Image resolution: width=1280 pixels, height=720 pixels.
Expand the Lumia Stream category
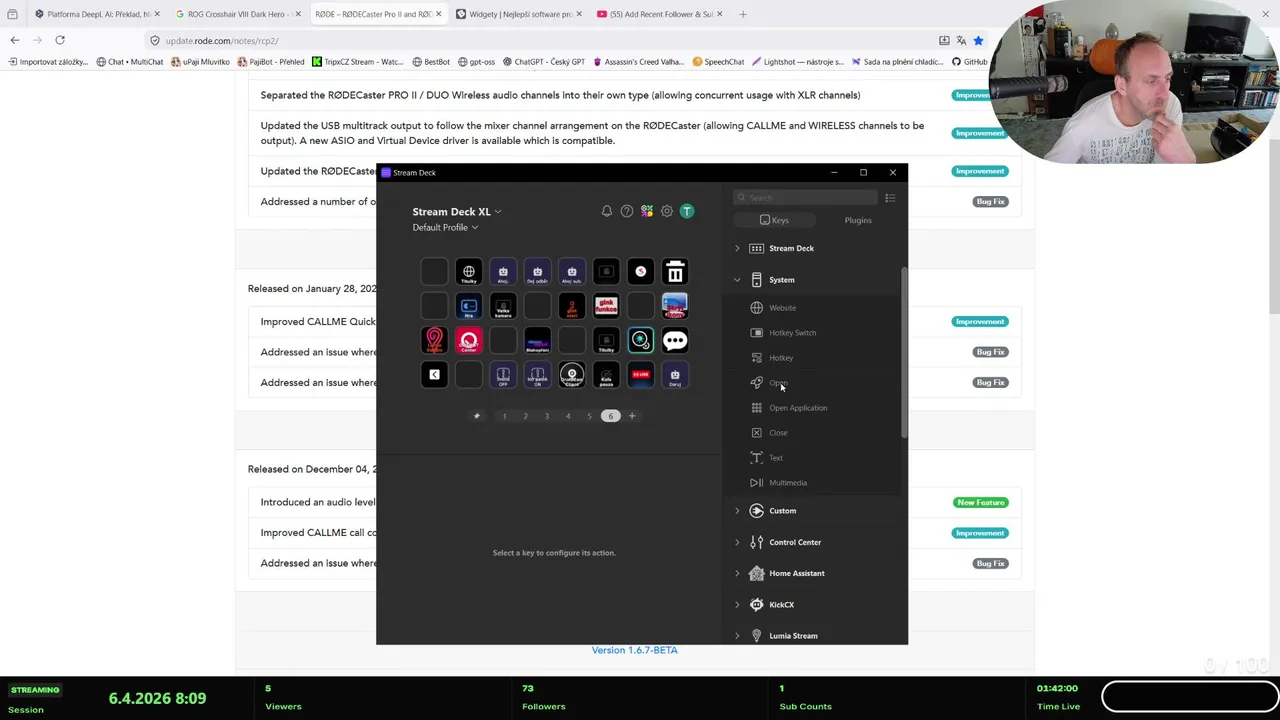pyautogui.click(x=737, y=636)
